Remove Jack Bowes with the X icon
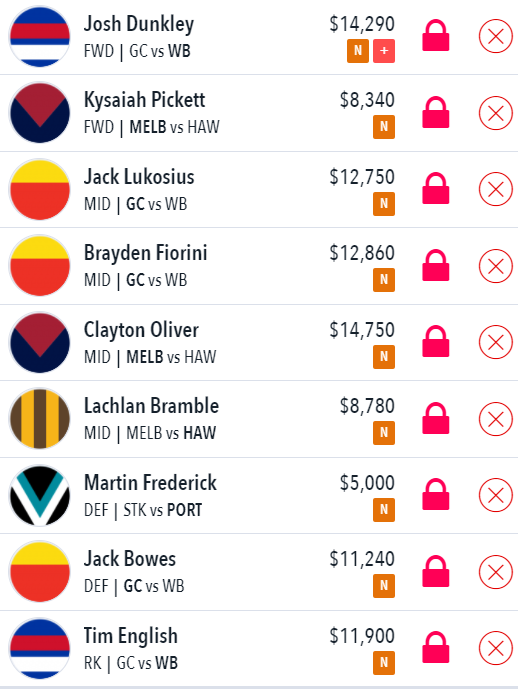This screenshot has height=689, width=518. [496, 572]
